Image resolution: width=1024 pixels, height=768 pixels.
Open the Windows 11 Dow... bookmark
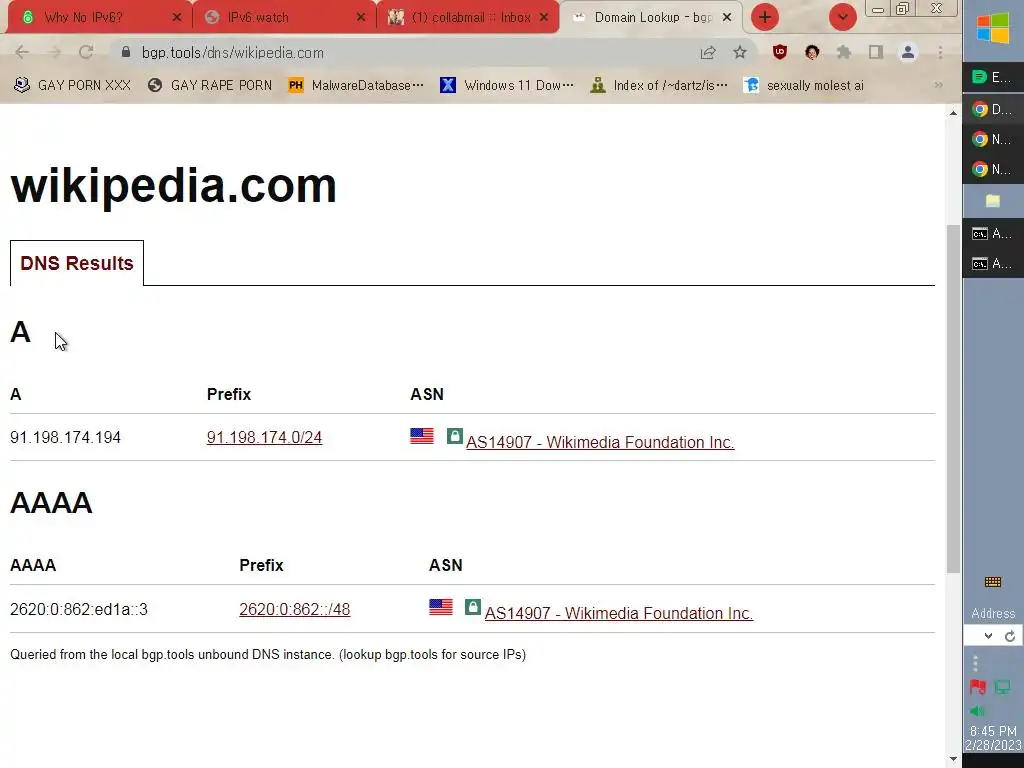pyautogui.click(x=507, y=85)
